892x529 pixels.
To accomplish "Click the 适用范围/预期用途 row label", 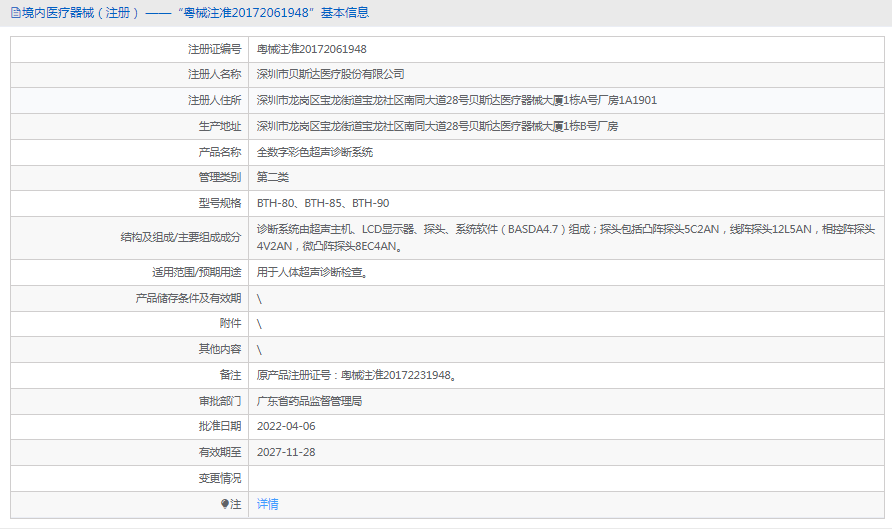I will pyautogui.click(x=196, y=272).
